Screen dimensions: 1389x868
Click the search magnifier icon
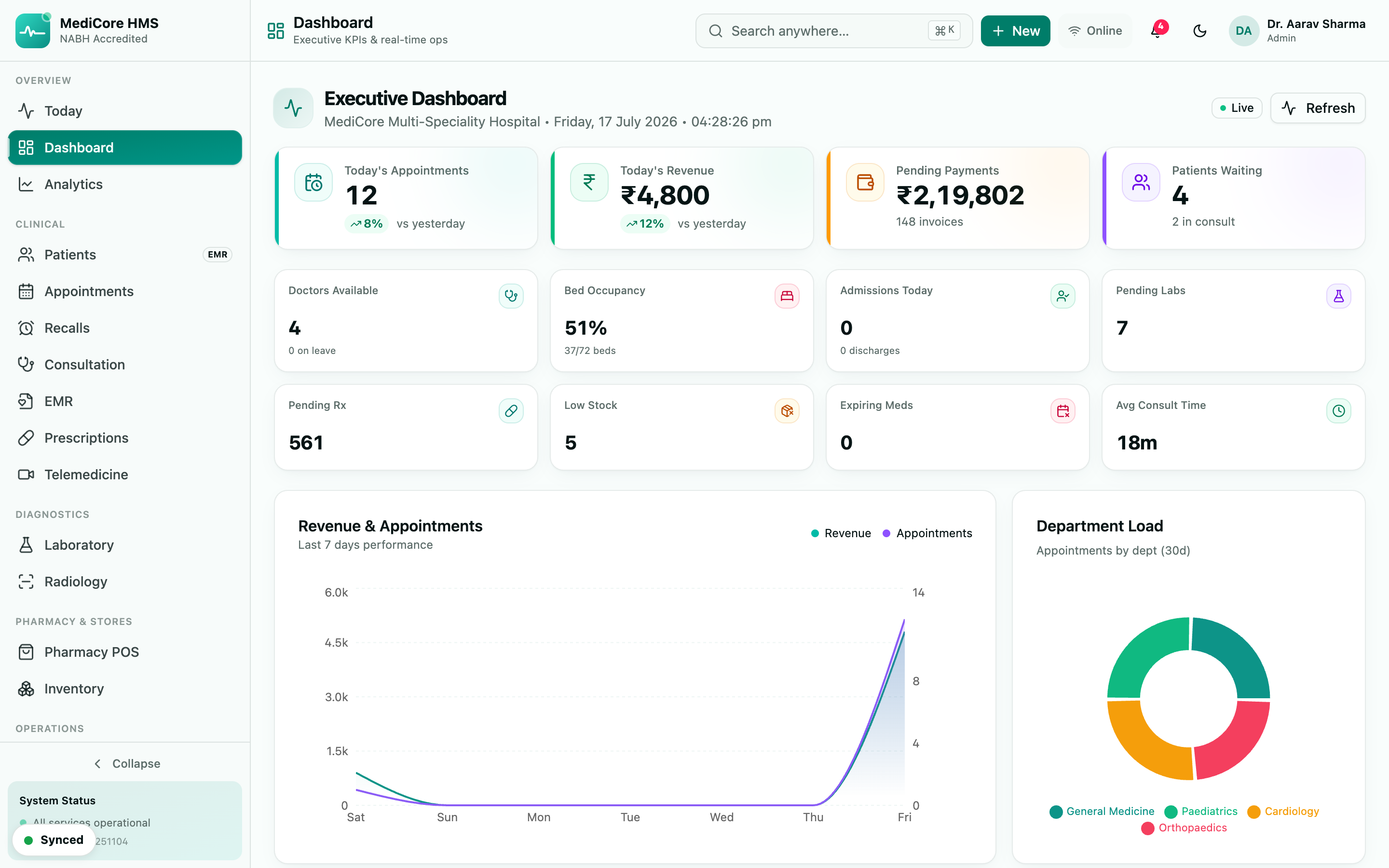pos(715,31)
